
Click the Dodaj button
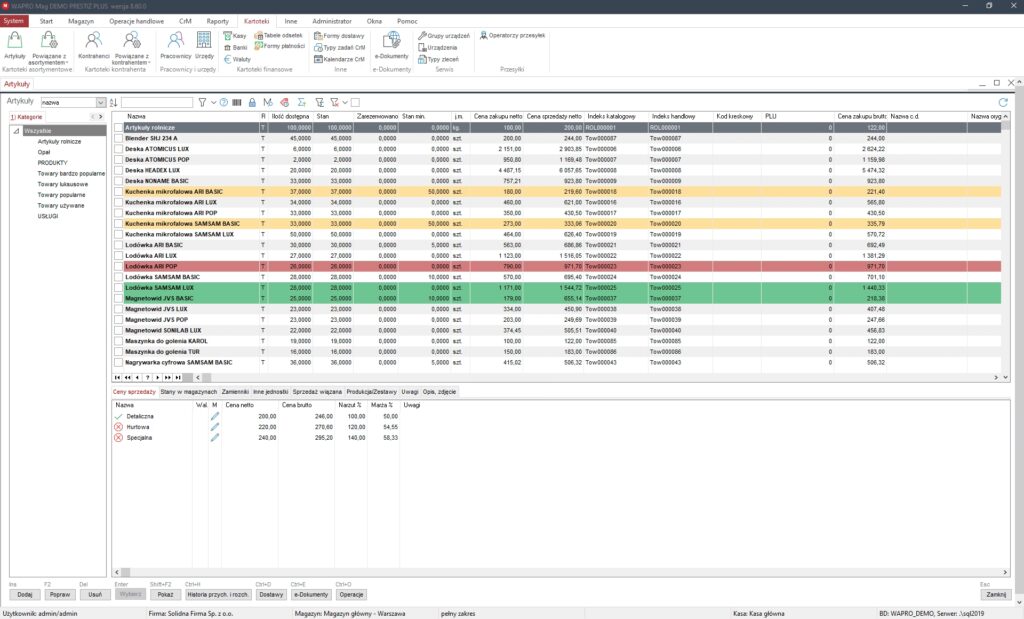pos(25,593)
